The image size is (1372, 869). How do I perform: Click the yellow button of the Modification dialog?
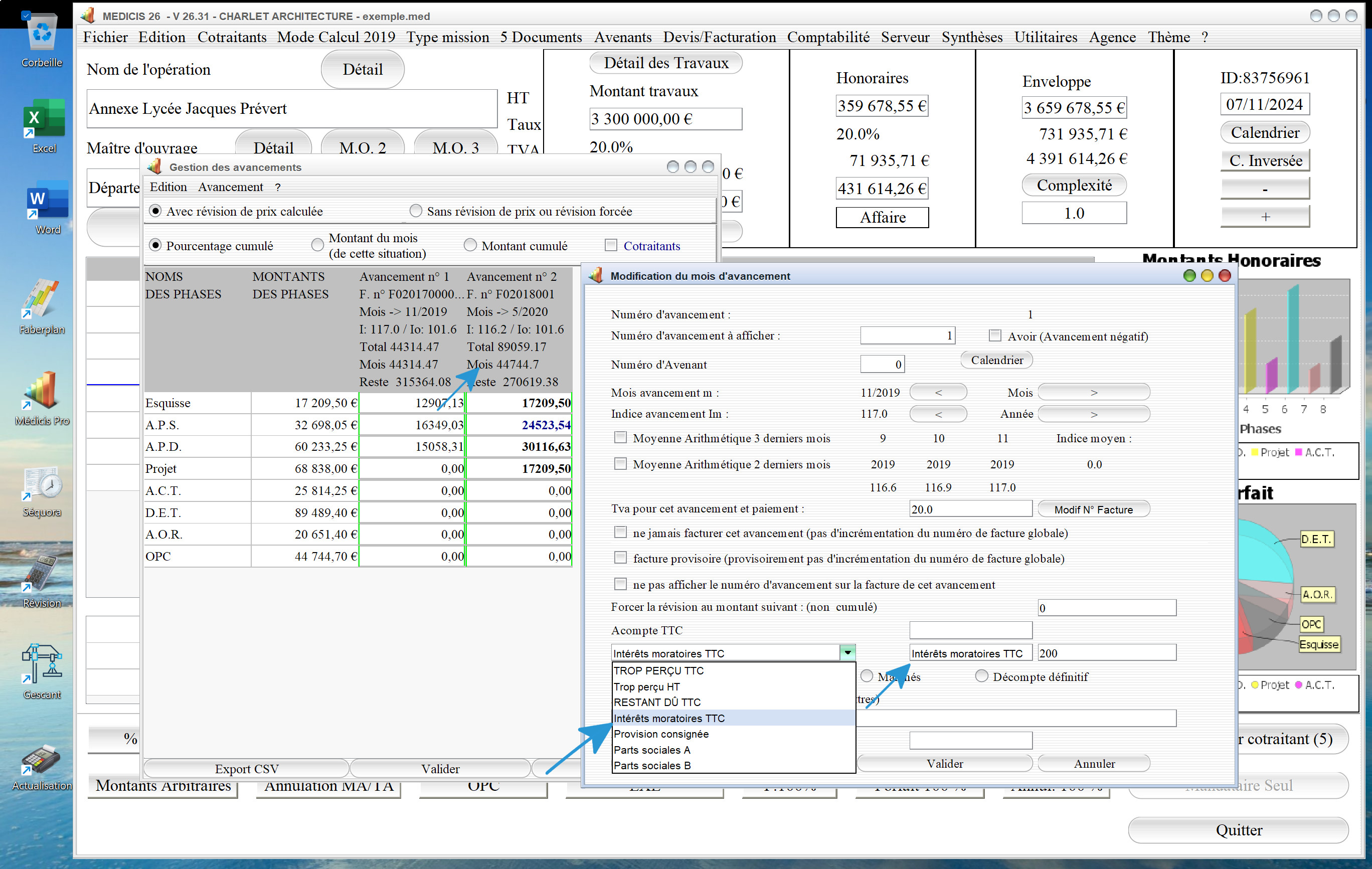click(1207, 276)
